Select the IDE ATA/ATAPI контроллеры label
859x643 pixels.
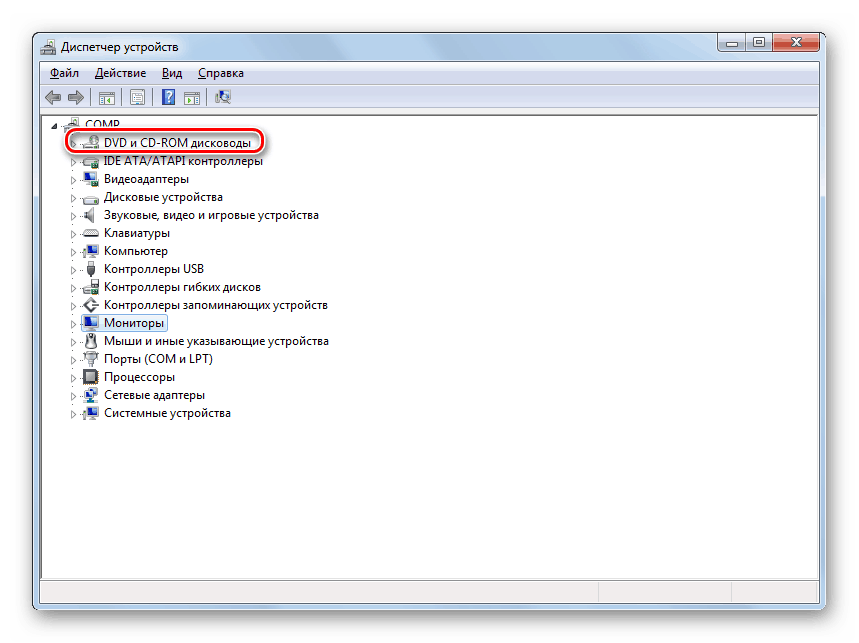pos(183,161)
